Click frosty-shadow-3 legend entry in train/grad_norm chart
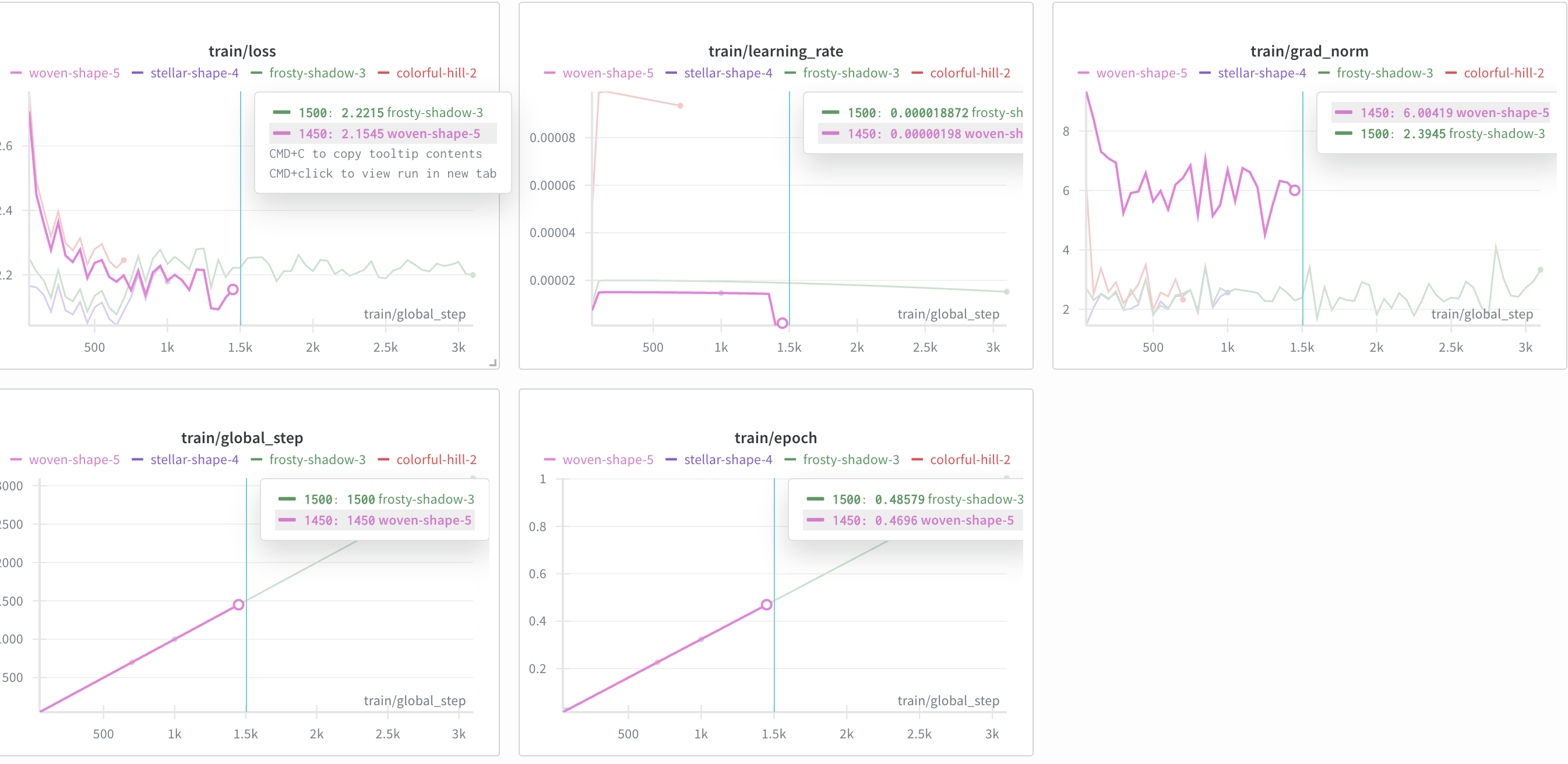The width and height of the screenshot is (1568, 764). tap(1384, 73)
